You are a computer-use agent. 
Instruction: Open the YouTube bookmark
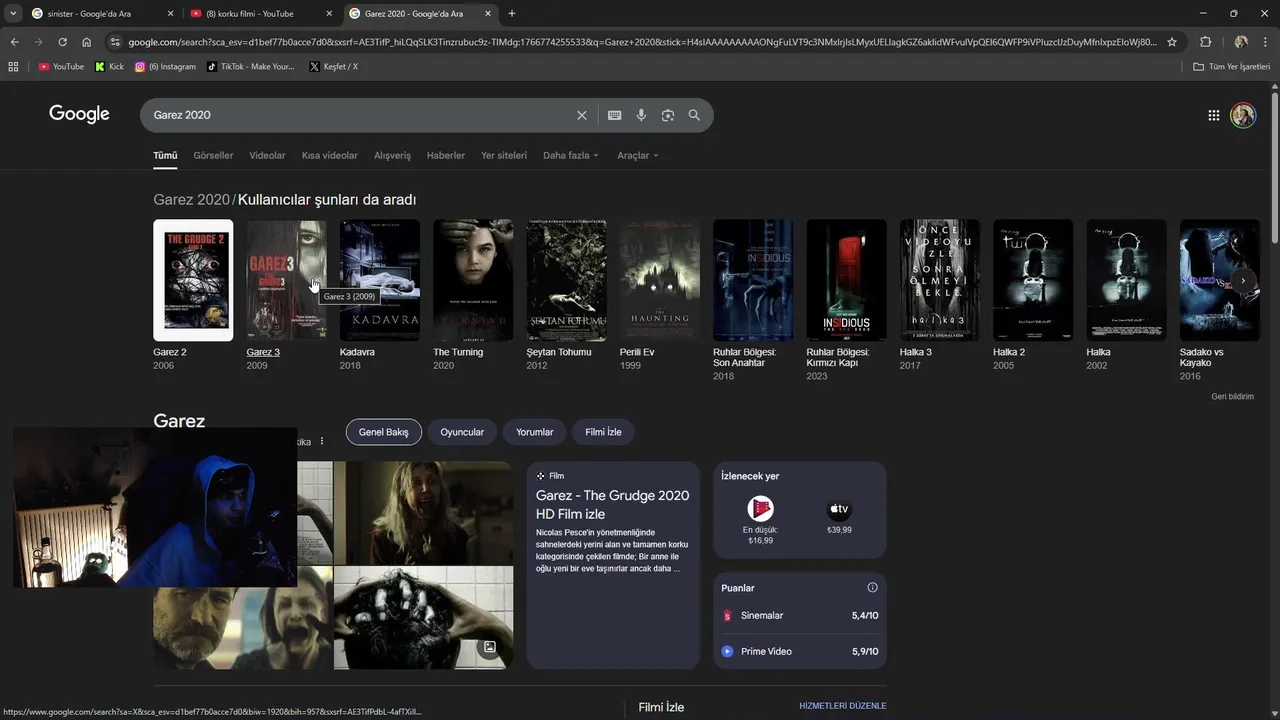coord(61,67)
